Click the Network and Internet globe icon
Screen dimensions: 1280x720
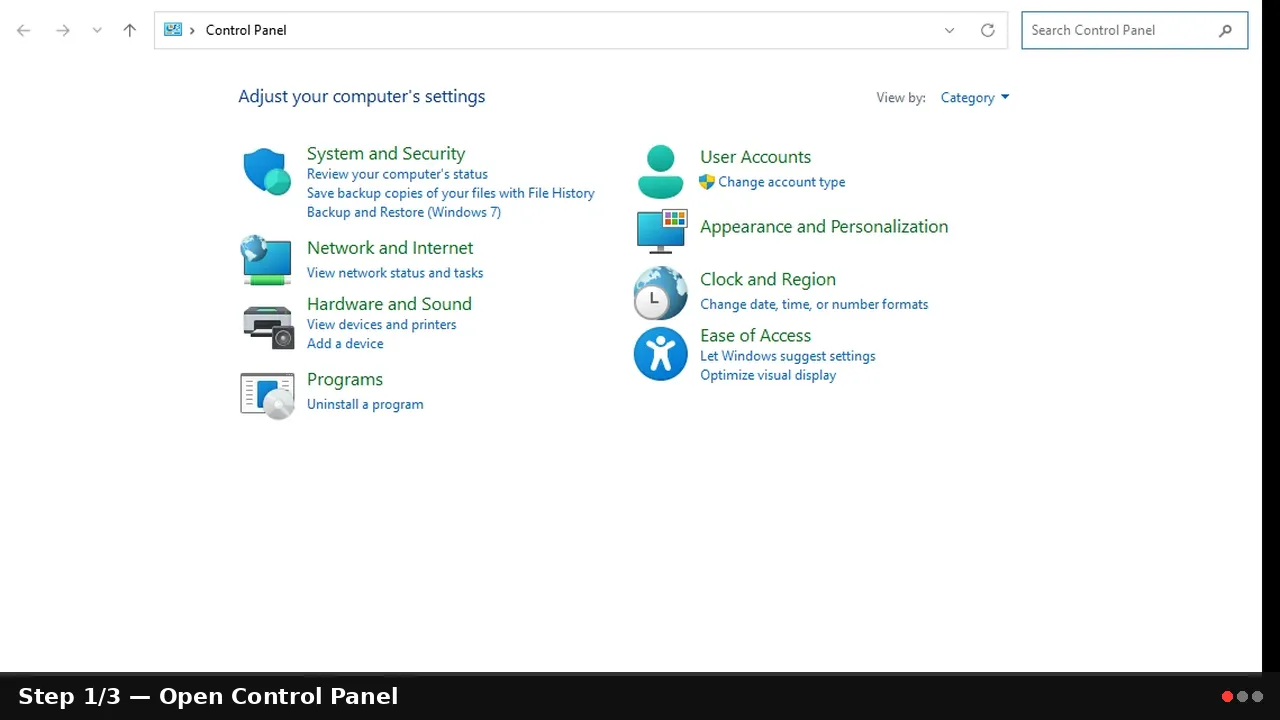point(266,260)
